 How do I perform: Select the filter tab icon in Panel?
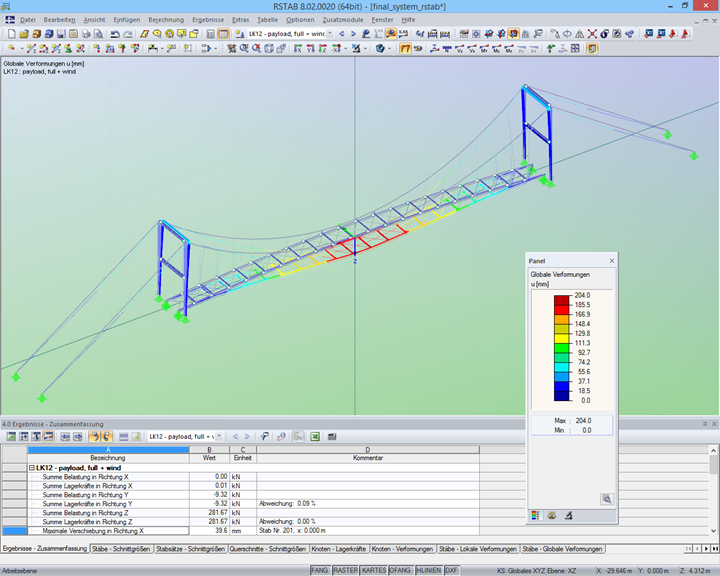tap(568, 515)
